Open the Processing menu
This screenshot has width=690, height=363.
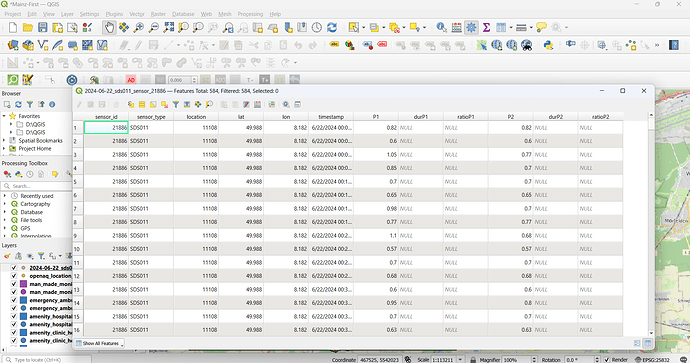(250, 14)
